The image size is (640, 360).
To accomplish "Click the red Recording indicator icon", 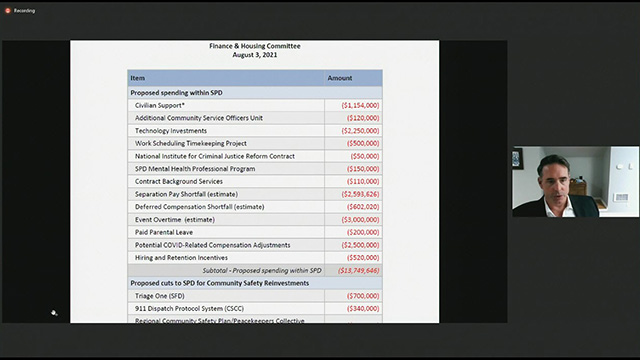I will click(7, 11).
